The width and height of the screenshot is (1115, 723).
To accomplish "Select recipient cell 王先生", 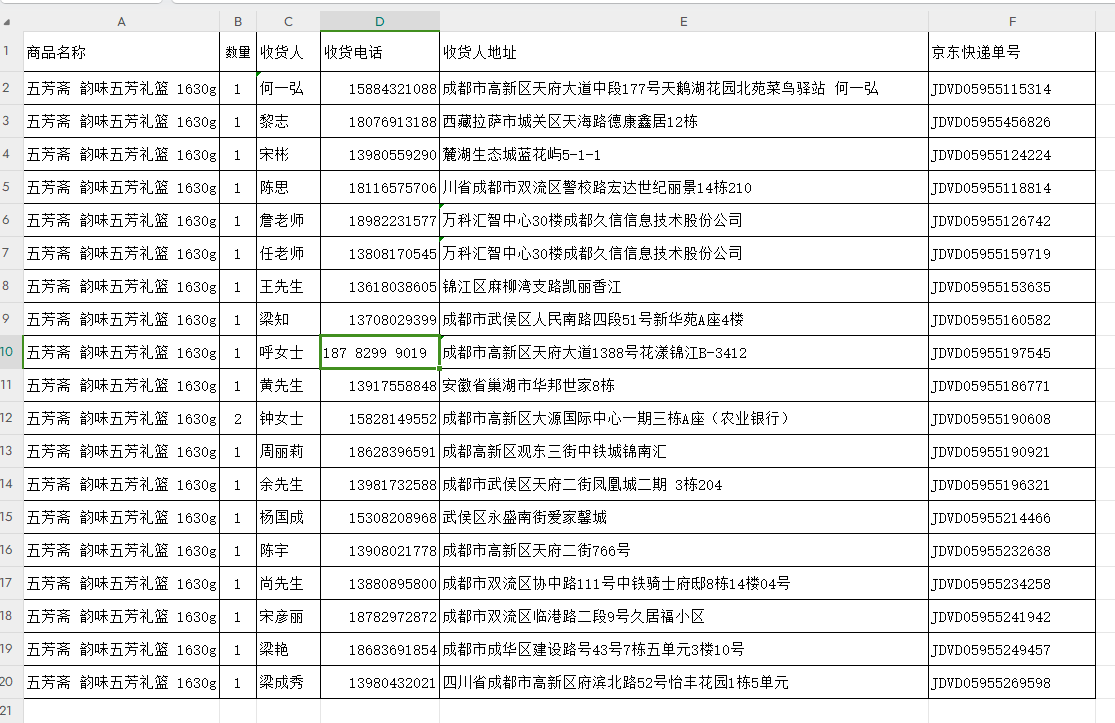I will pos(289,286).
